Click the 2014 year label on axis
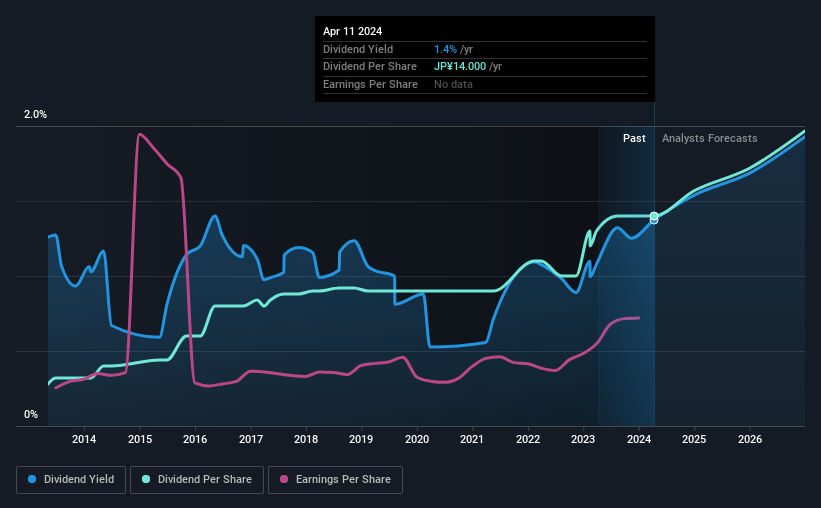The height and width of the screenshot is (508, 821). (84, 439)
